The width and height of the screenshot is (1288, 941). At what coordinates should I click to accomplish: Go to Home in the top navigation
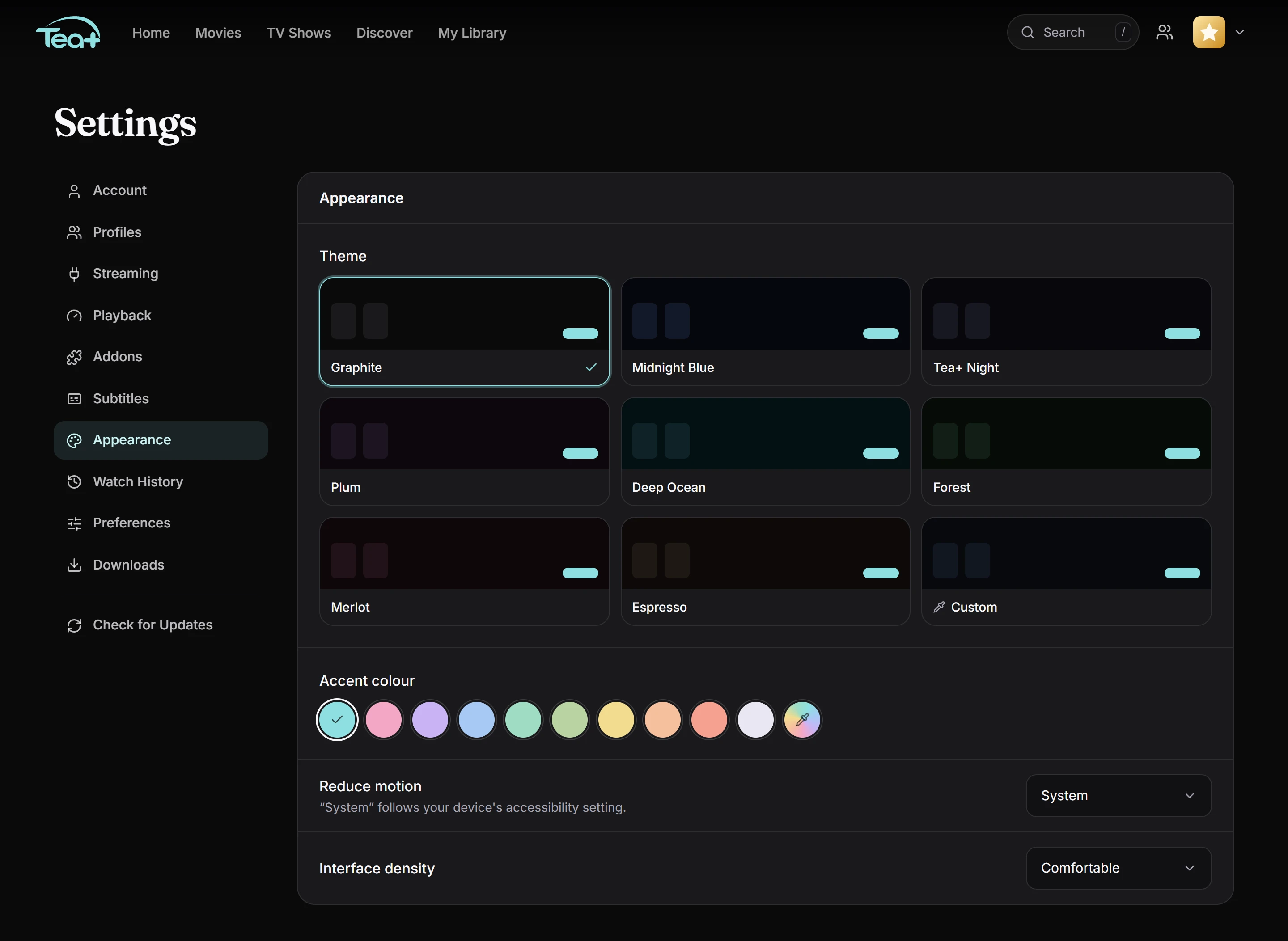(x=151, y=33)
